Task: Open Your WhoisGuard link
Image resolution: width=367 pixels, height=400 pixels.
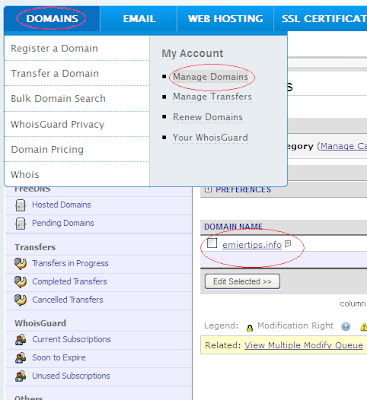Action: click(210, 138)
